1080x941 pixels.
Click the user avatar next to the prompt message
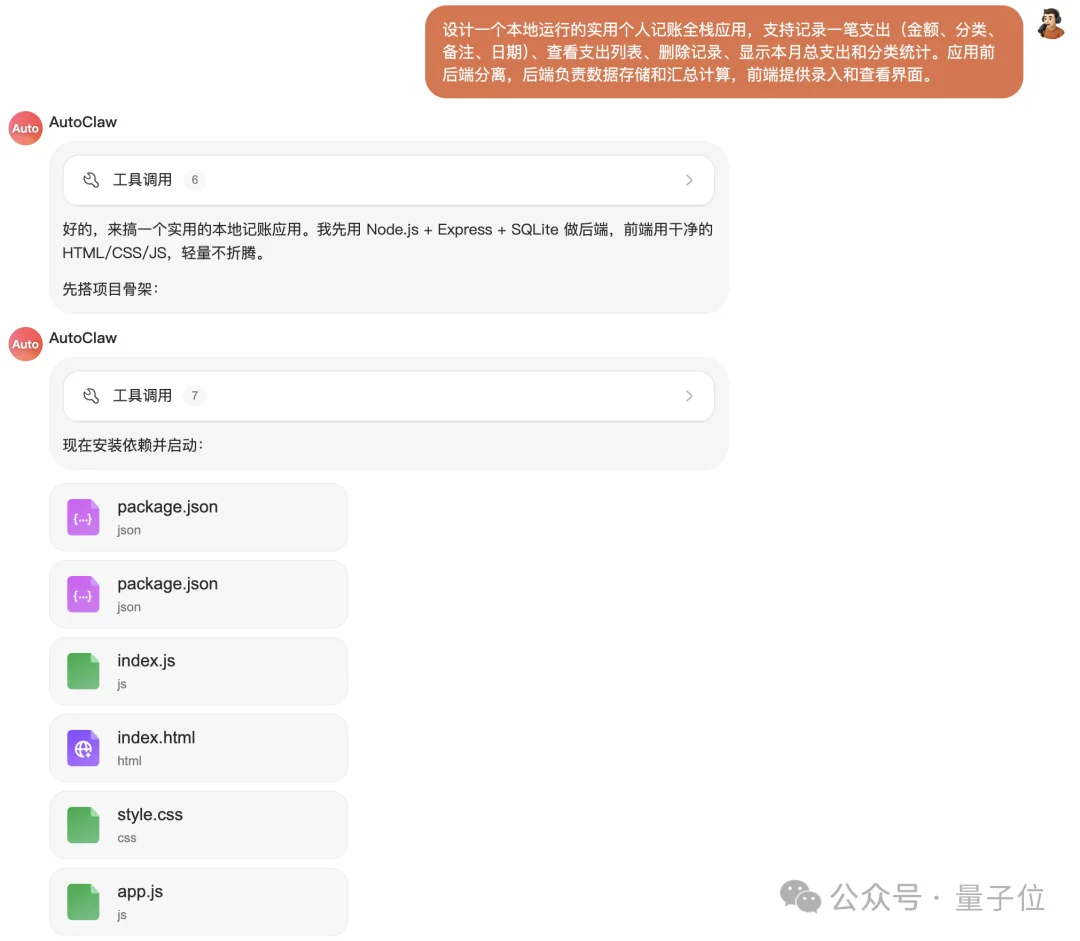pyautogui.click(x=1050, y=24)
